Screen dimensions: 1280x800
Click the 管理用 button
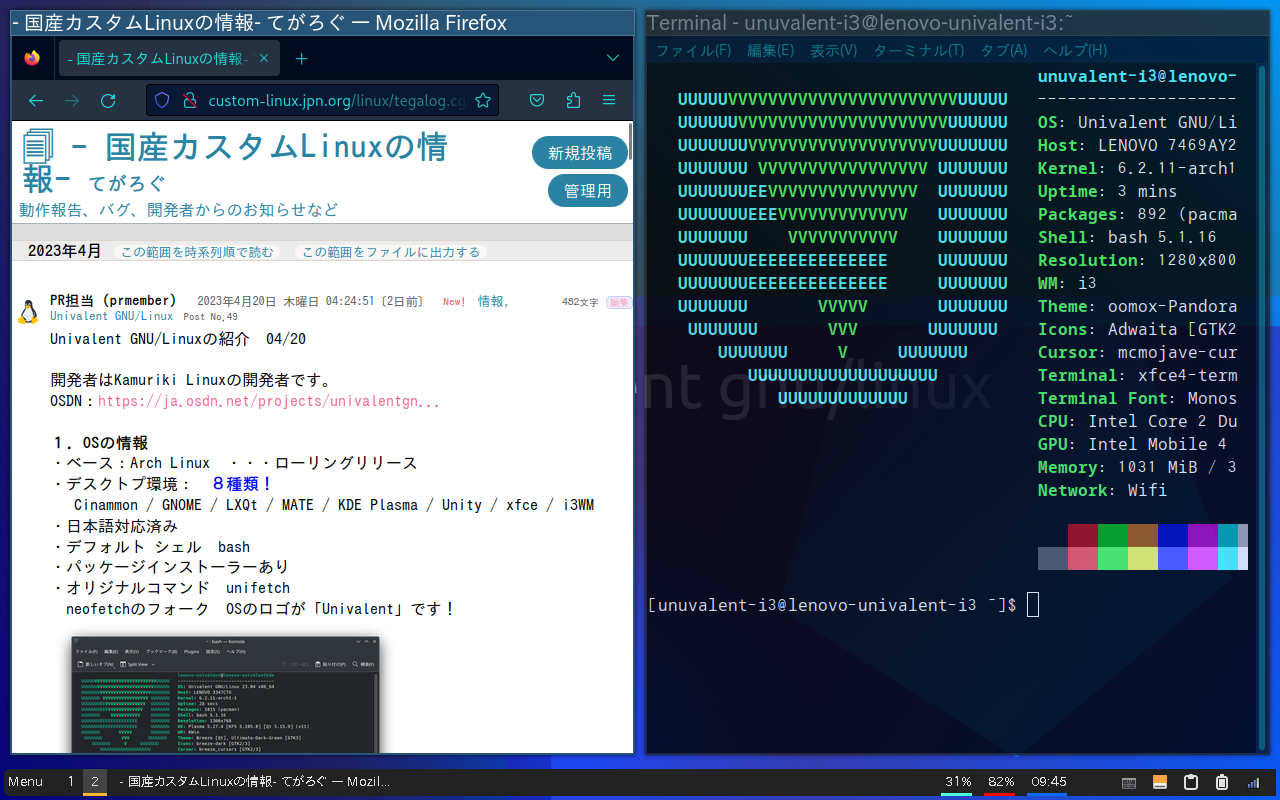(x=588, y=190)
